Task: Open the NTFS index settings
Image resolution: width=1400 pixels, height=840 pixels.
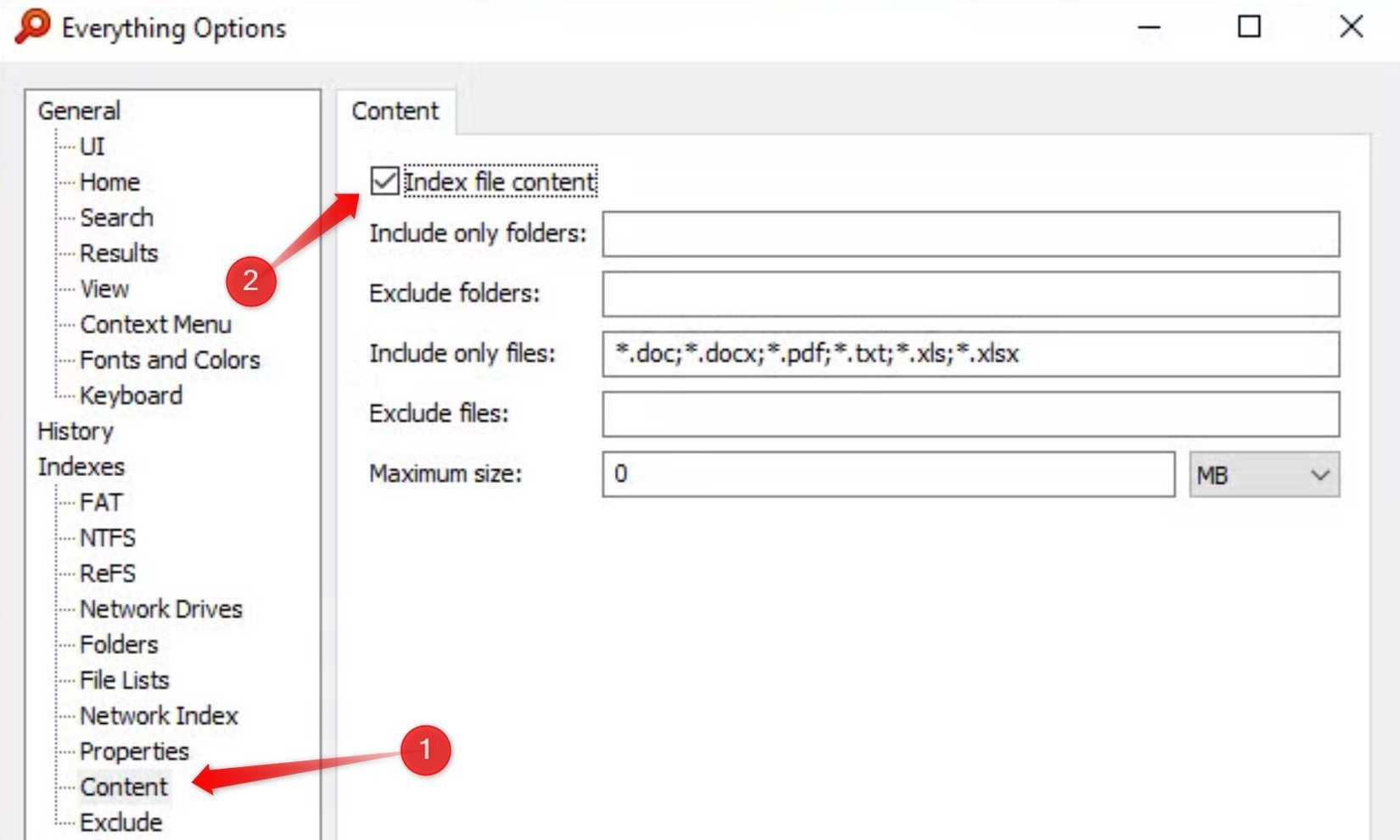Action: pos(108,538)
